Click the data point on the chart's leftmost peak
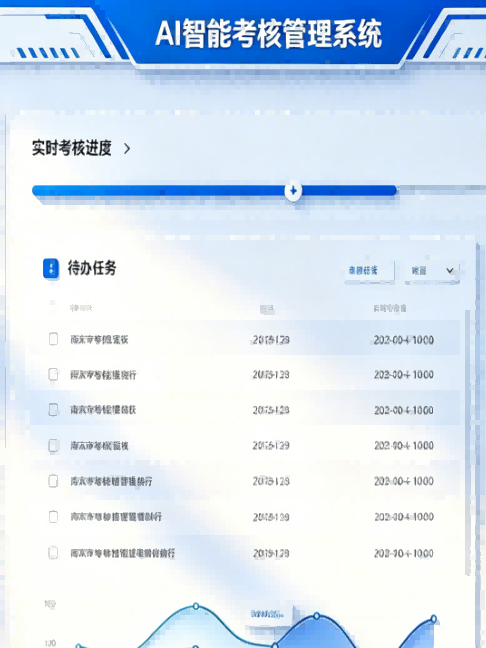The width and height of the screenshot is (486, 648). pos(196,606)
